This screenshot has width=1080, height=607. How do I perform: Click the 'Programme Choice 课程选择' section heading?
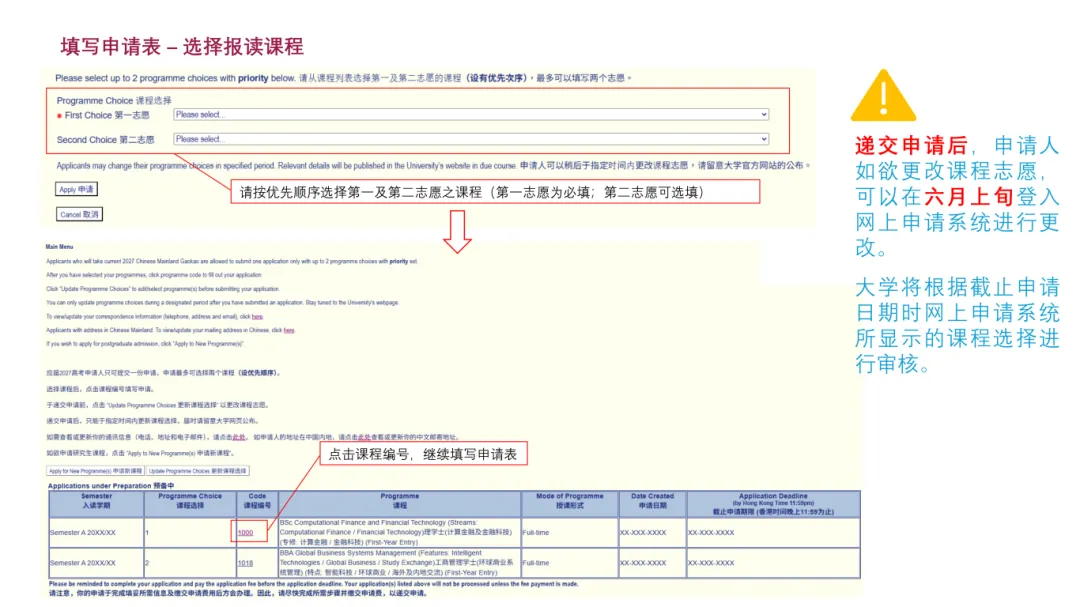(114, 101)
